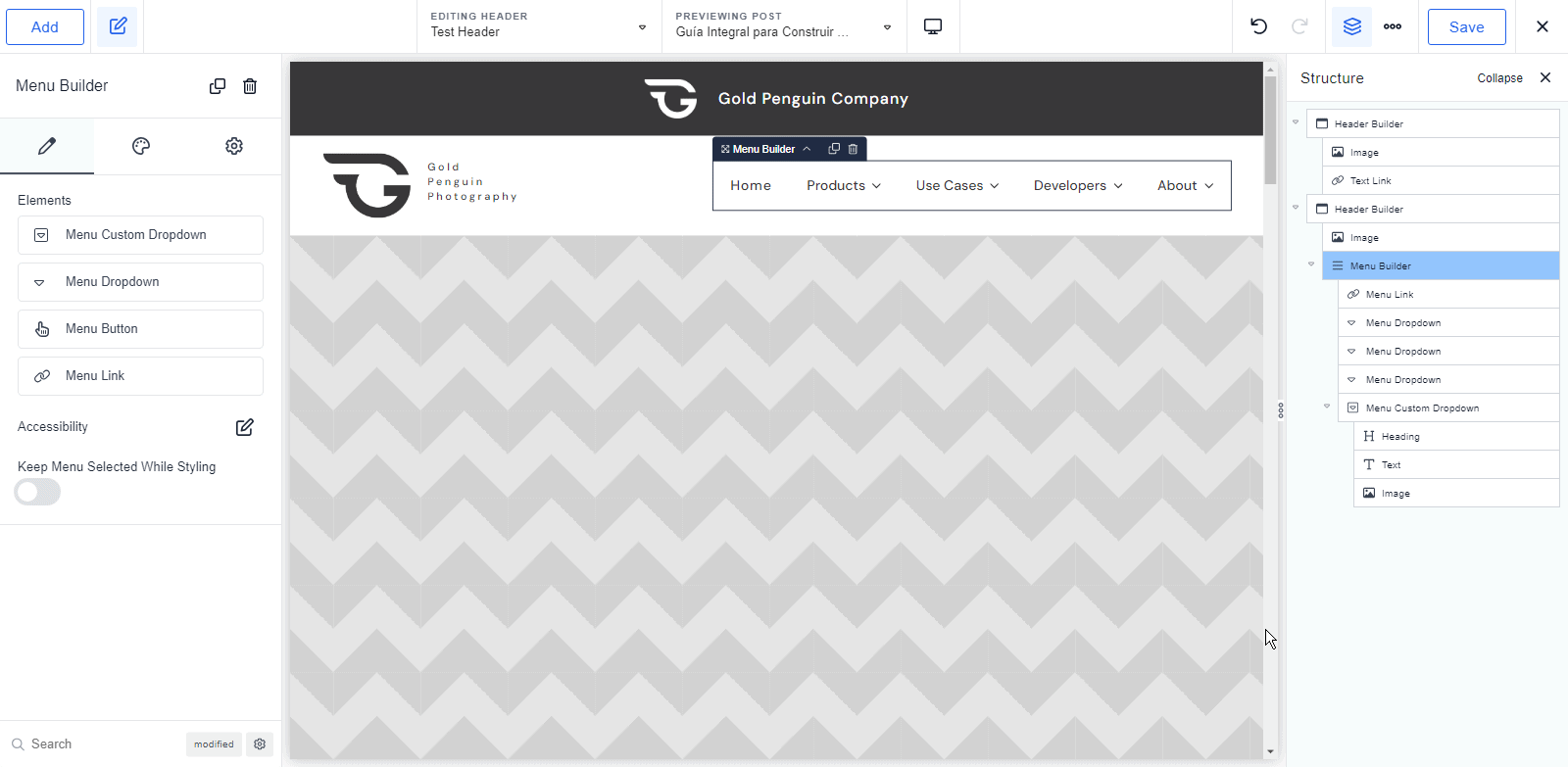Click the logo image next to Gold Penguin Company
Screen dimensions: 1568x767
[671, 98]
